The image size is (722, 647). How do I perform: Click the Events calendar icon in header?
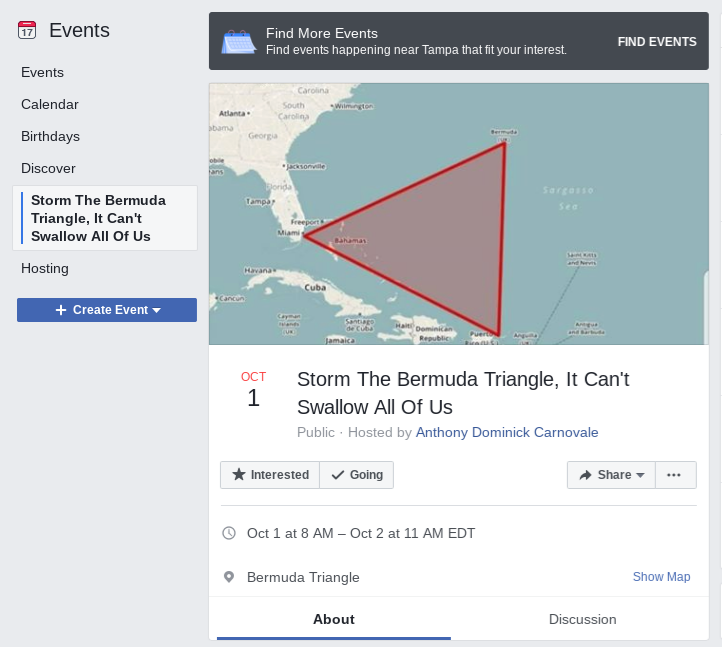pyautogui.click(x=27, y=30)
